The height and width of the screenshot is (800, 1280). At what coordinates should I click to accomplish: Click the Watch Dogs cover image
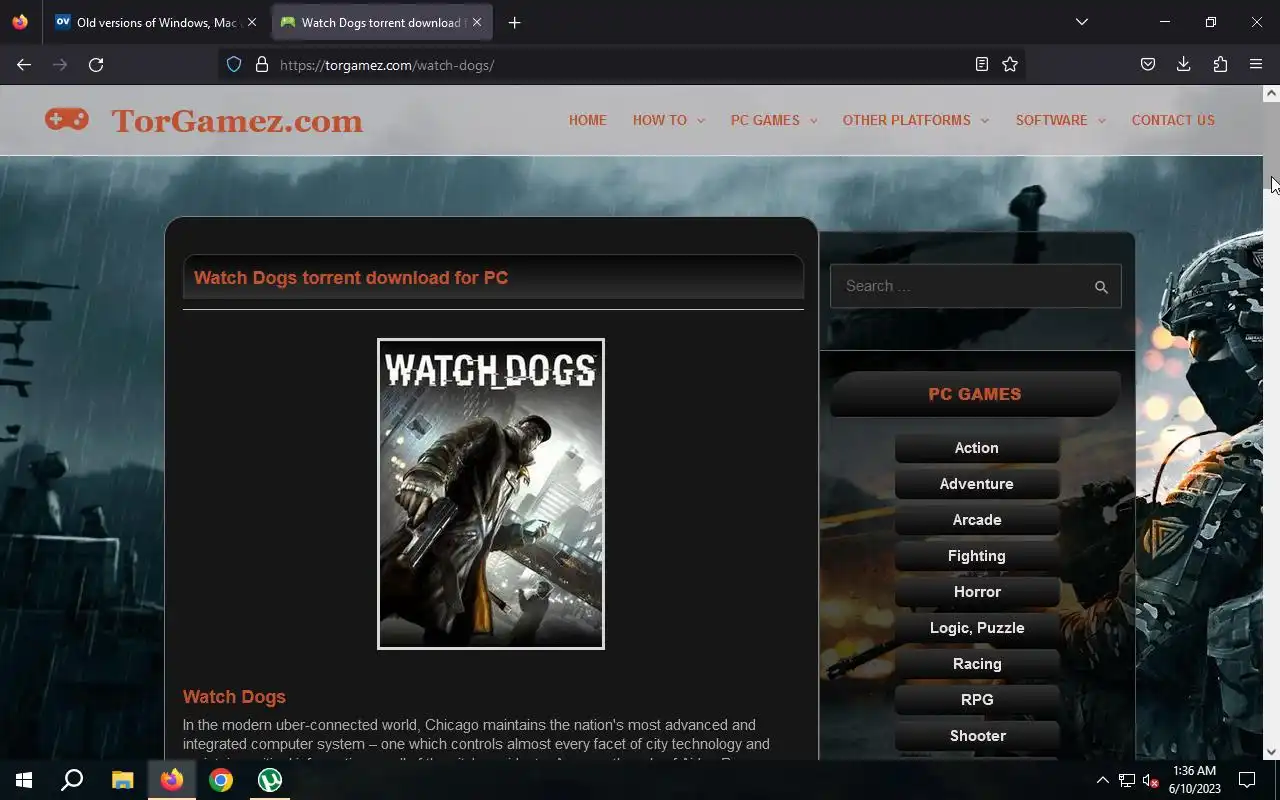click(491, 494)
